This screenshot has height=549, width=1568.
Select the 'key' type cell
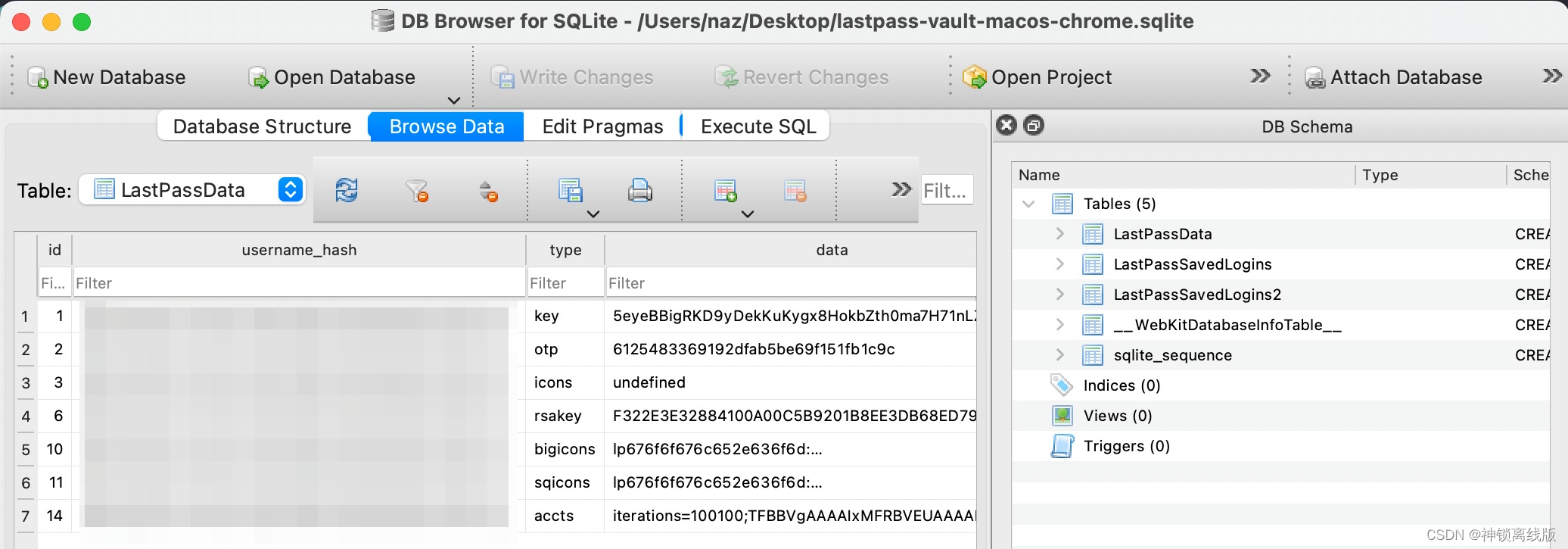click(x=565, y=316)
